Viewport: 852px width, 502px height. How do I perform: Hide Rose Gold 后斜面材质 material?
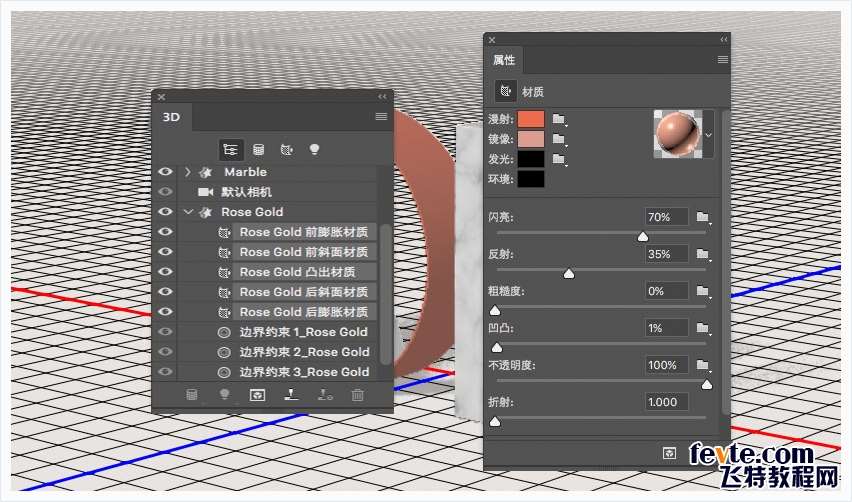165,292
